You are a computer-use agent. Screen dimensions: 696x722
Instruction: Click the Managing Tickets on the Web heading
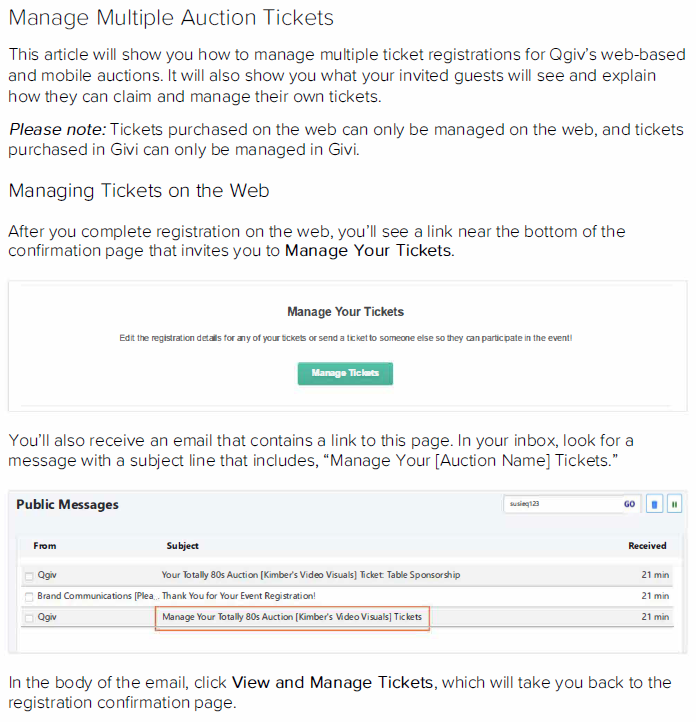[138, 191]
